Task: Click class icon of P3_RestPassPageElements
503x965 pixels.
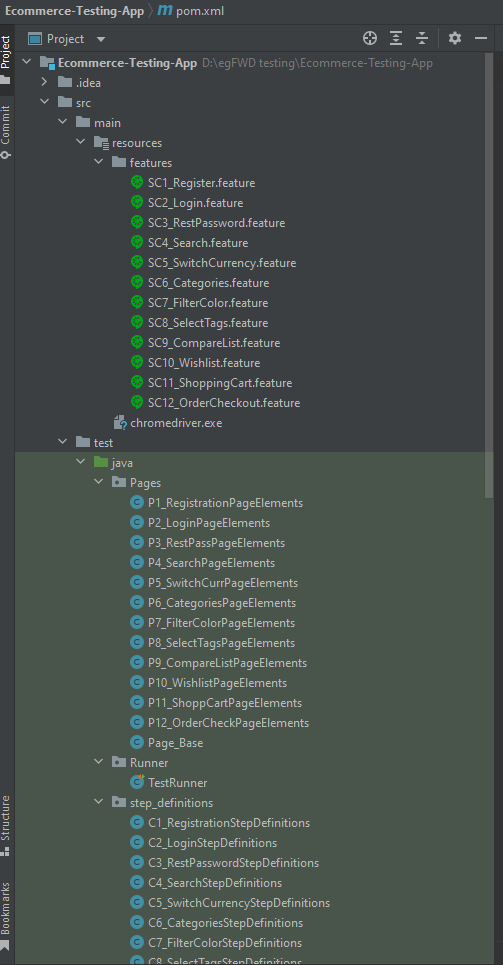Action: [137, 543]
